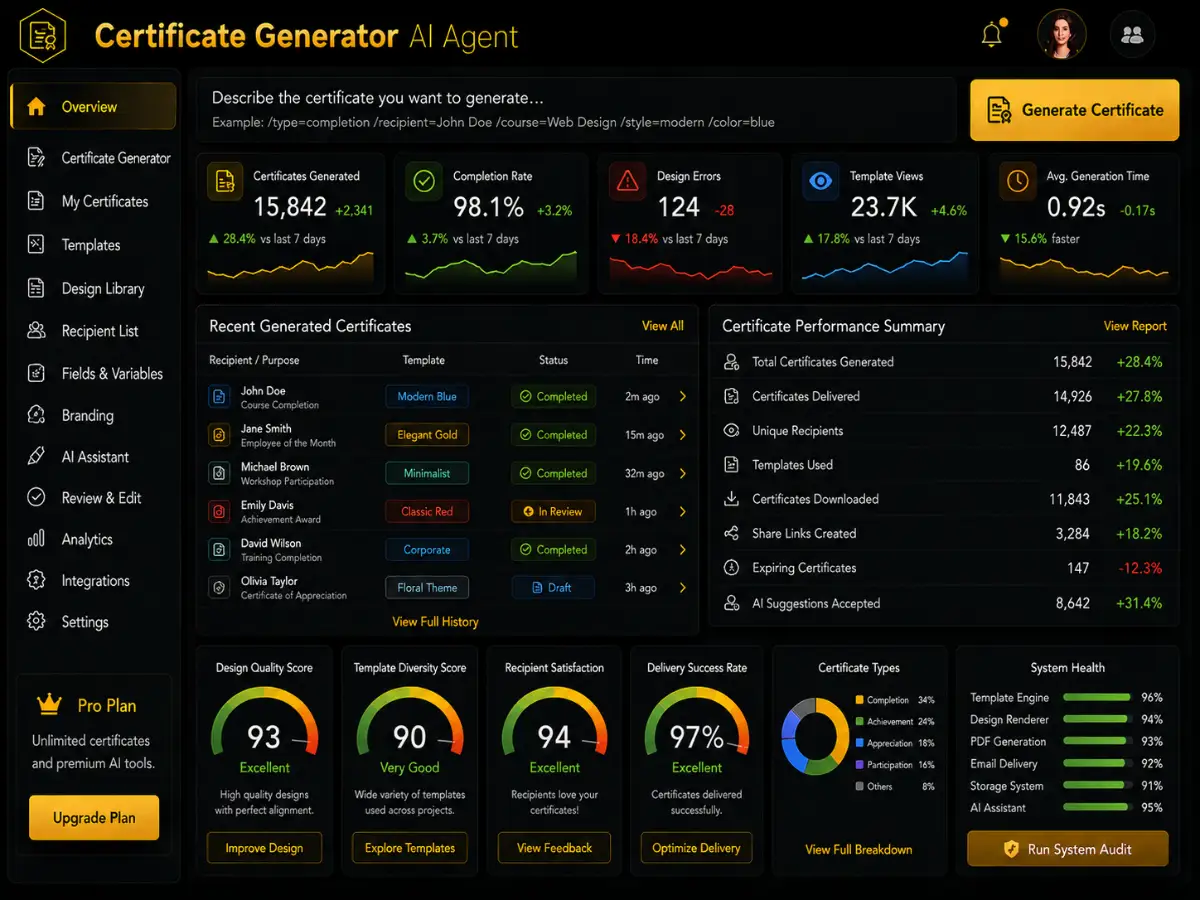The height and width of the screenshot is (900, 1200).
Task: Open Integrations in the sidebar
Action: point(78,581)
